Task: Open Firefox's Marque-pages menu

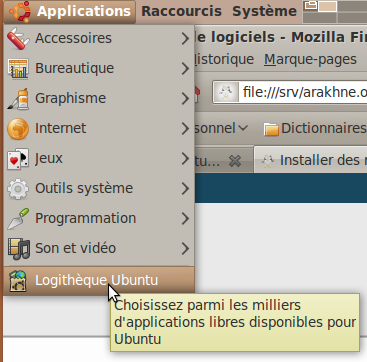Action: click(310, 60)
